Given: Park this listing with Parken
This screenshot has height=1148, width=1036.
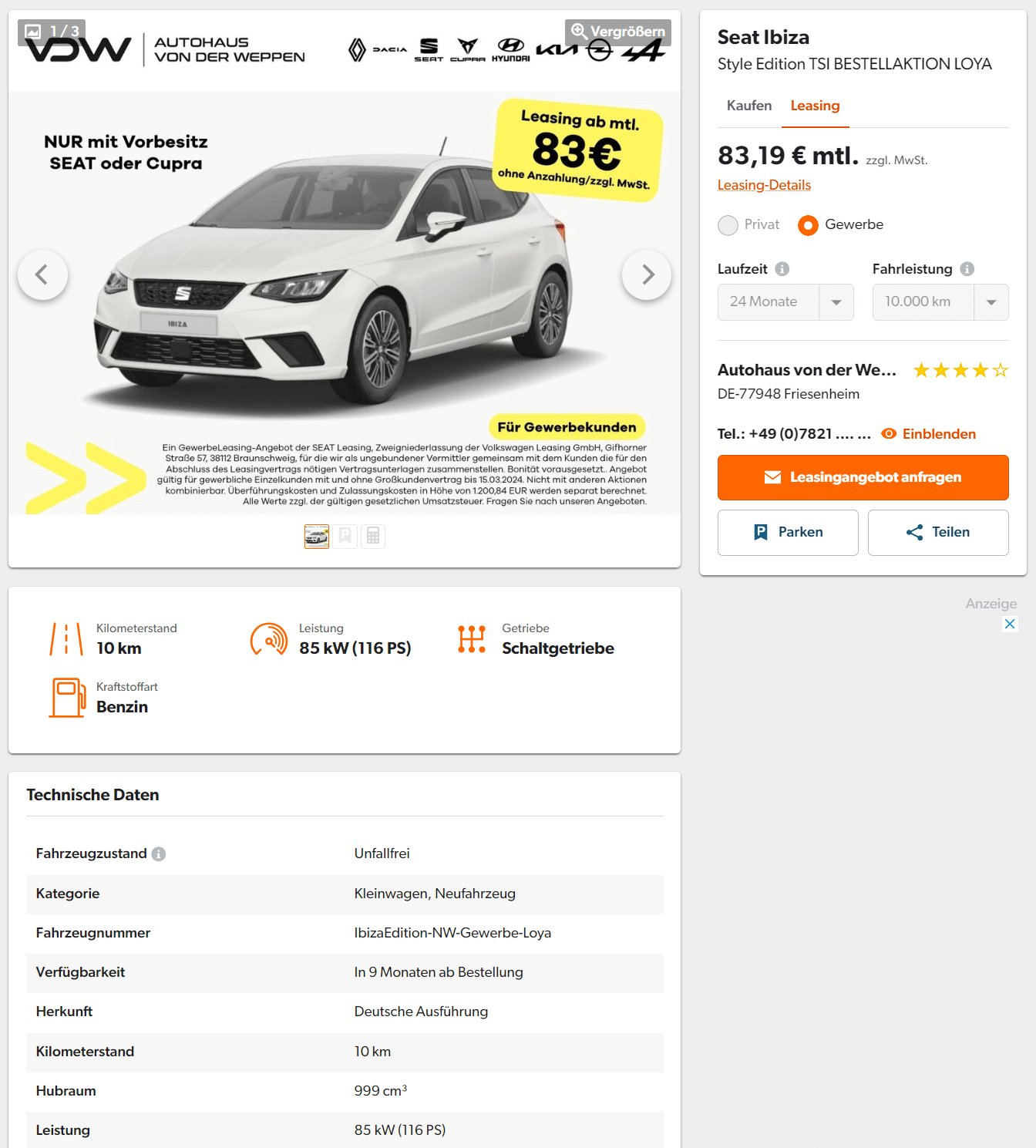Looking at the screenshot, I should click(788, 533).
